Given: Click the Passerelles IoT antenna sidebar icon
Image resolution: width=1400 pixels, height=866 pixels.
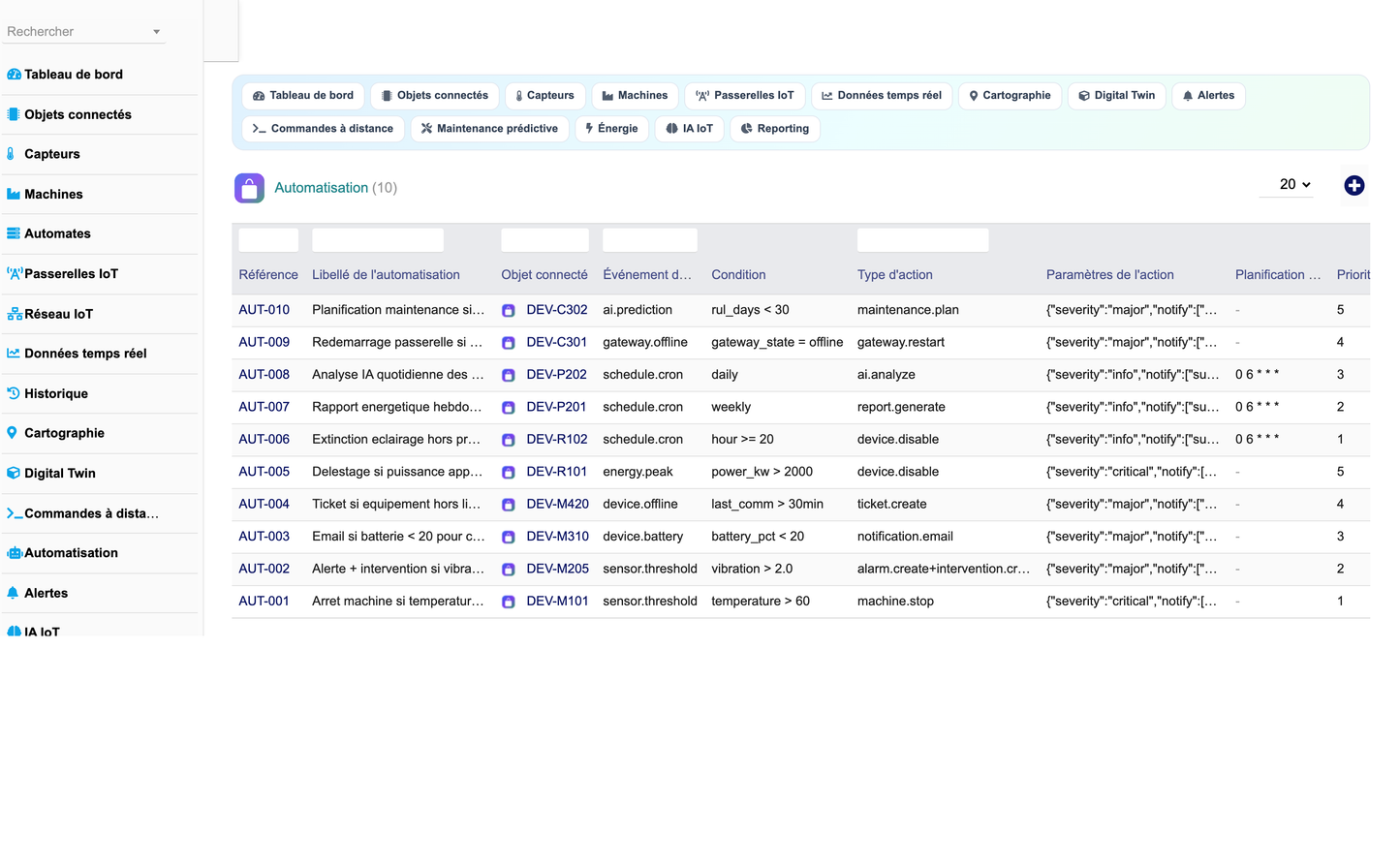Looking at the screenshot, I should point(15,274).
